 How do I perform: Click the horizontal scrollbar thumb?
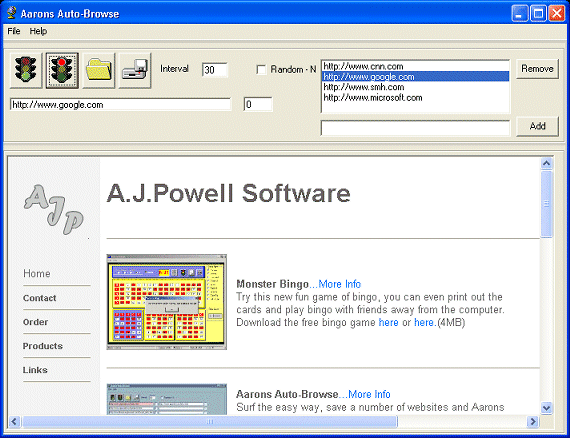click(210, 422)
